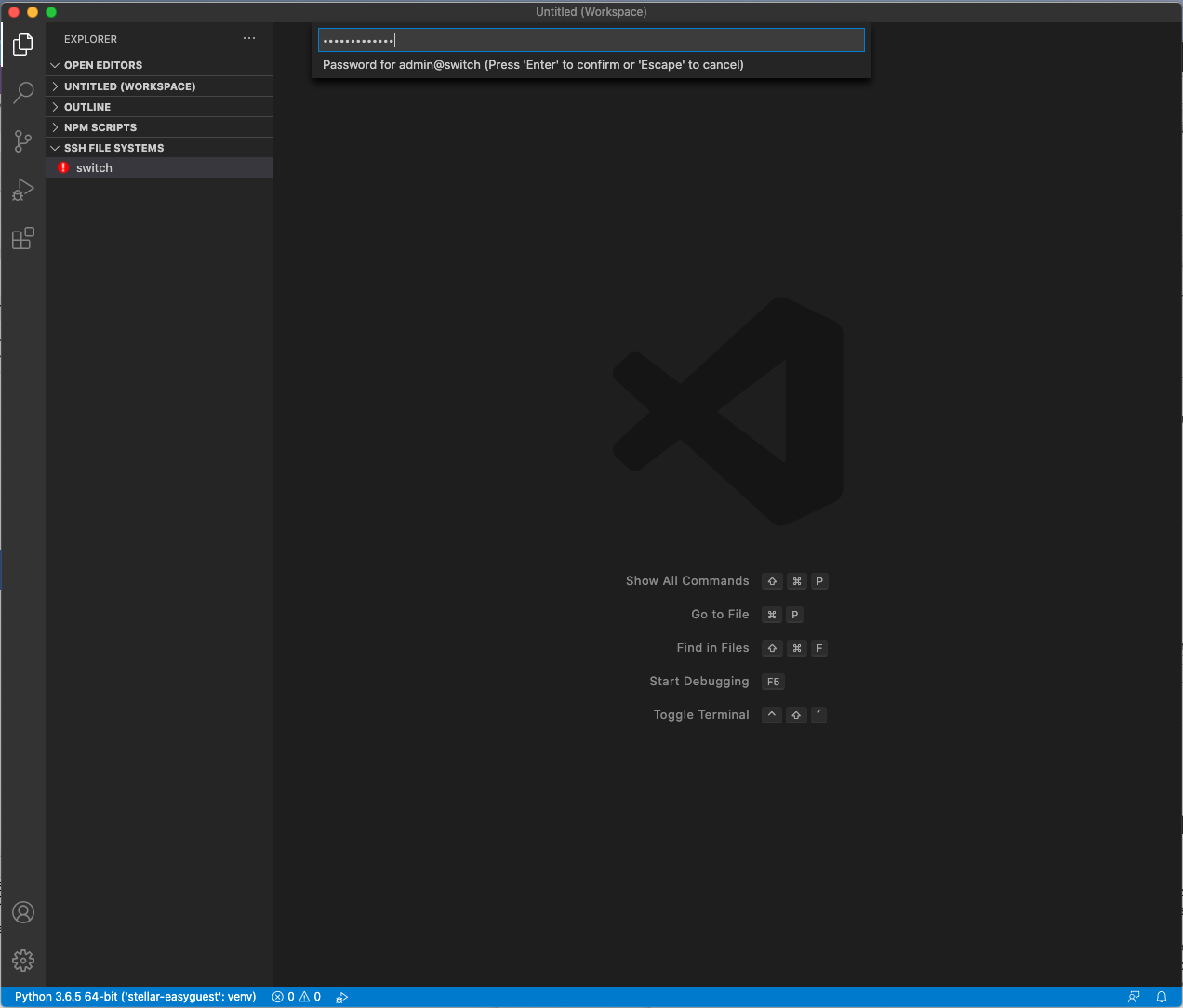Collapse the Open Editors section

103,65
